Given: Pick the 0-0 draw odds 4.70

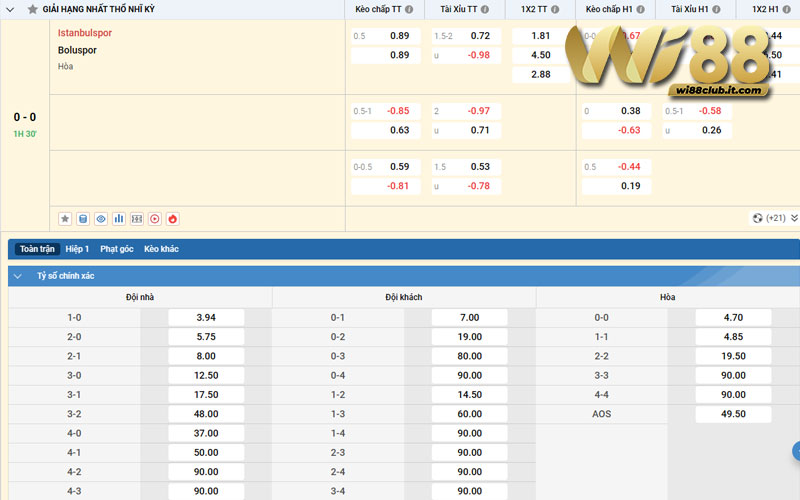Looking at the screenshot, I should pos(733,317).
